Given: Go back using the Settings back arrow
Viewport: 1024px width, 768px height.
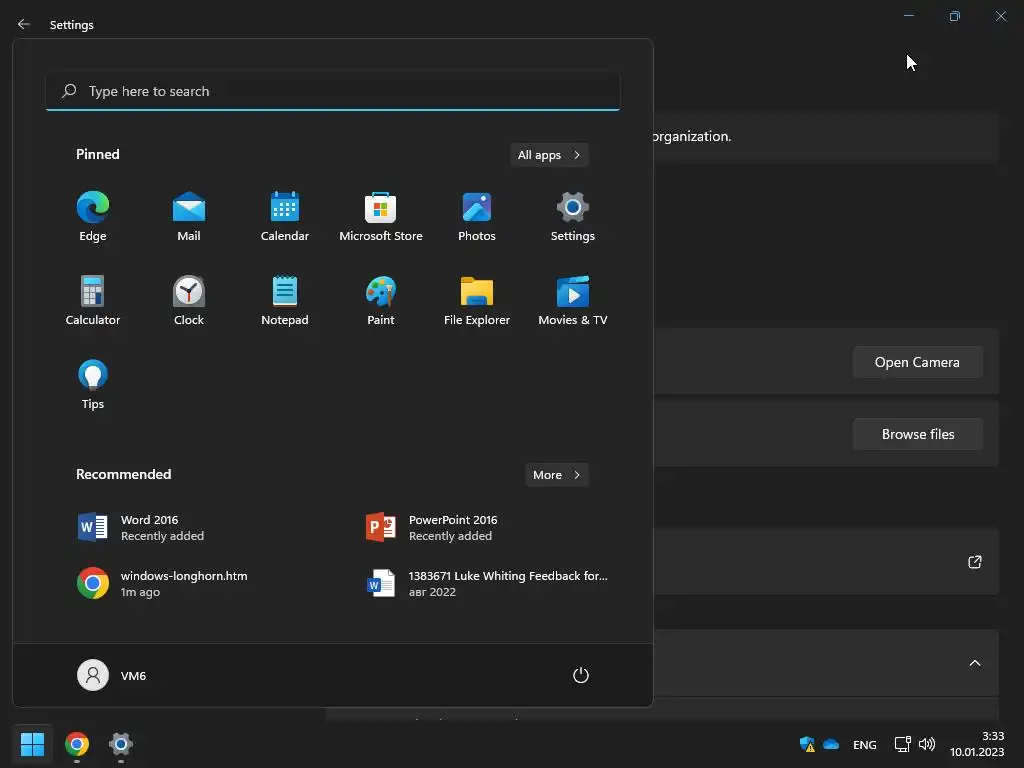Looking at the screenshot, I should [24, 24].
